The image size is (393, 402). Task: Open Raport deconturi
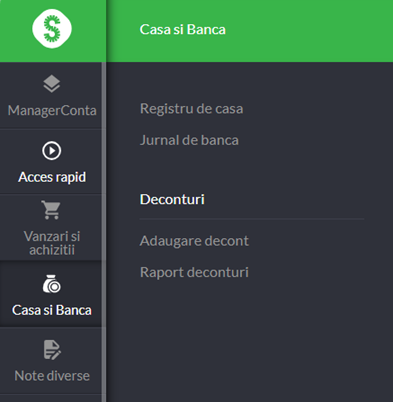click(x=194, y=272)
